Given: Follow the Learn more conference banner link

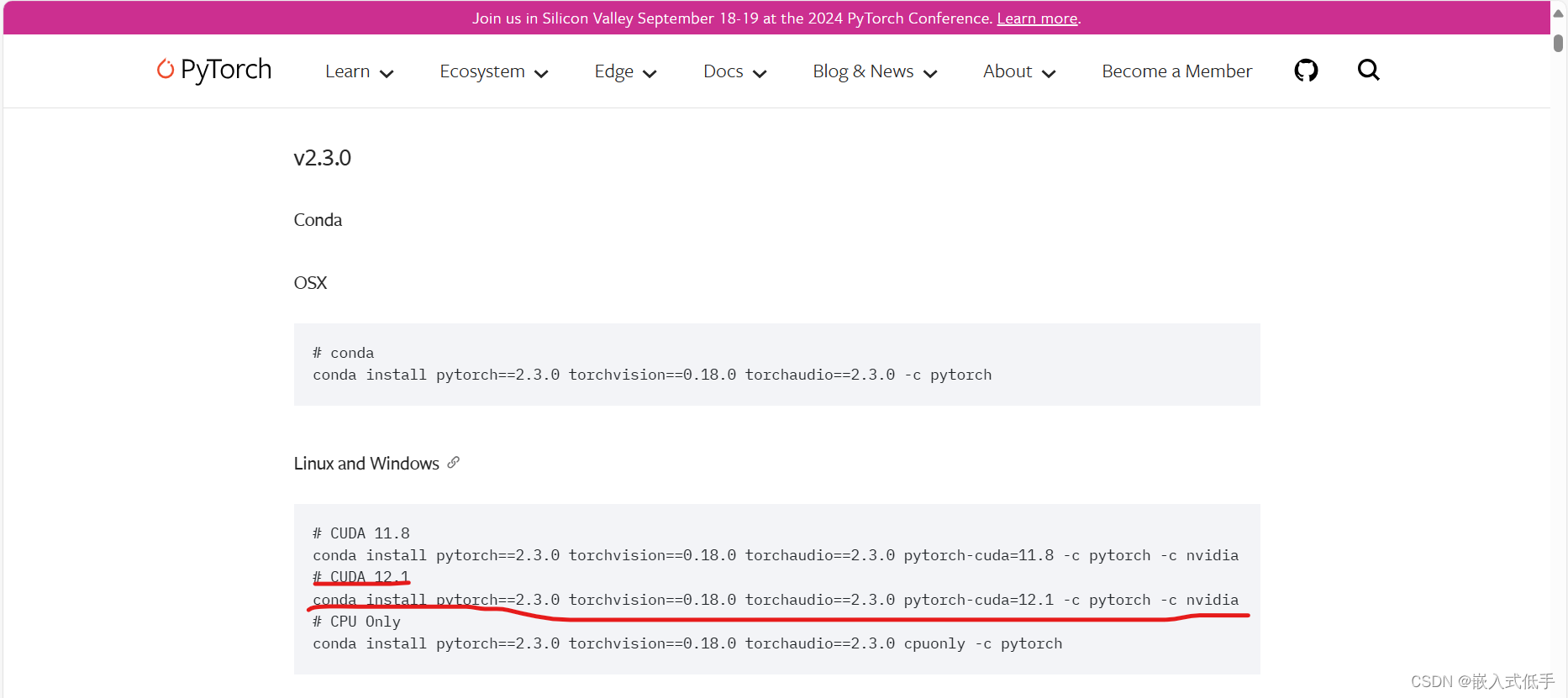Looking at the screenshot, I should click(x=1037, y=18).
